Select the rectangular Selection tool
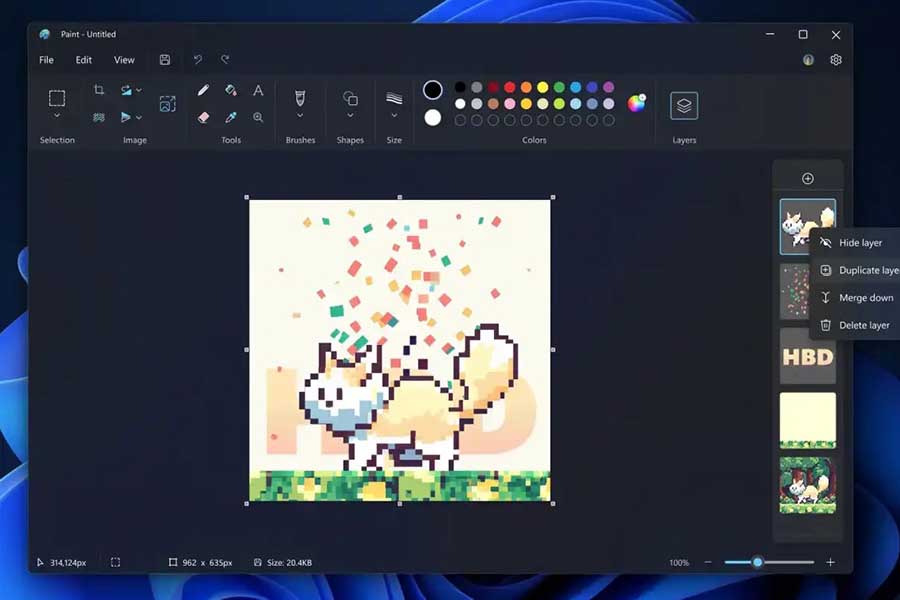The image size is (900, 600). [x=57, y=98]
